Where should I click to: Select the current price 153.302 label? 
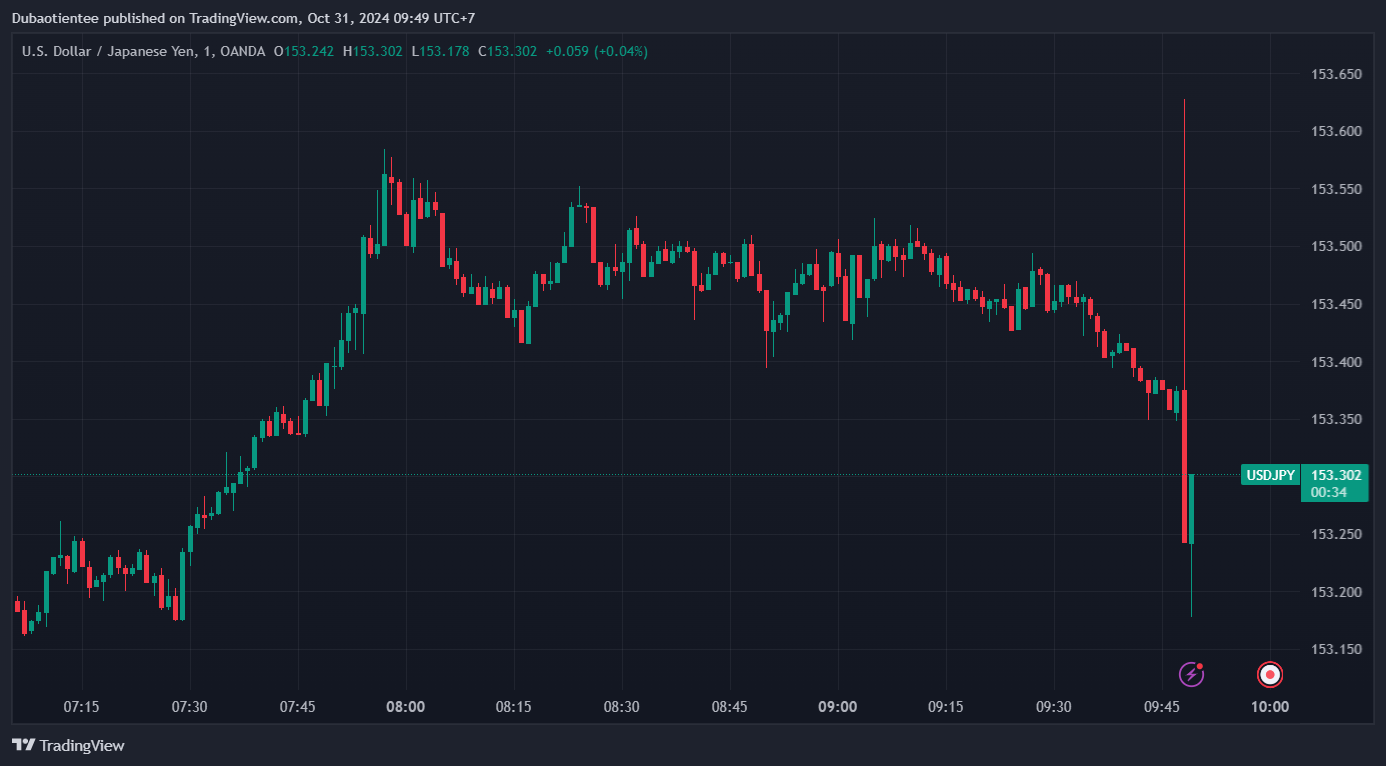coord(1335,475)
